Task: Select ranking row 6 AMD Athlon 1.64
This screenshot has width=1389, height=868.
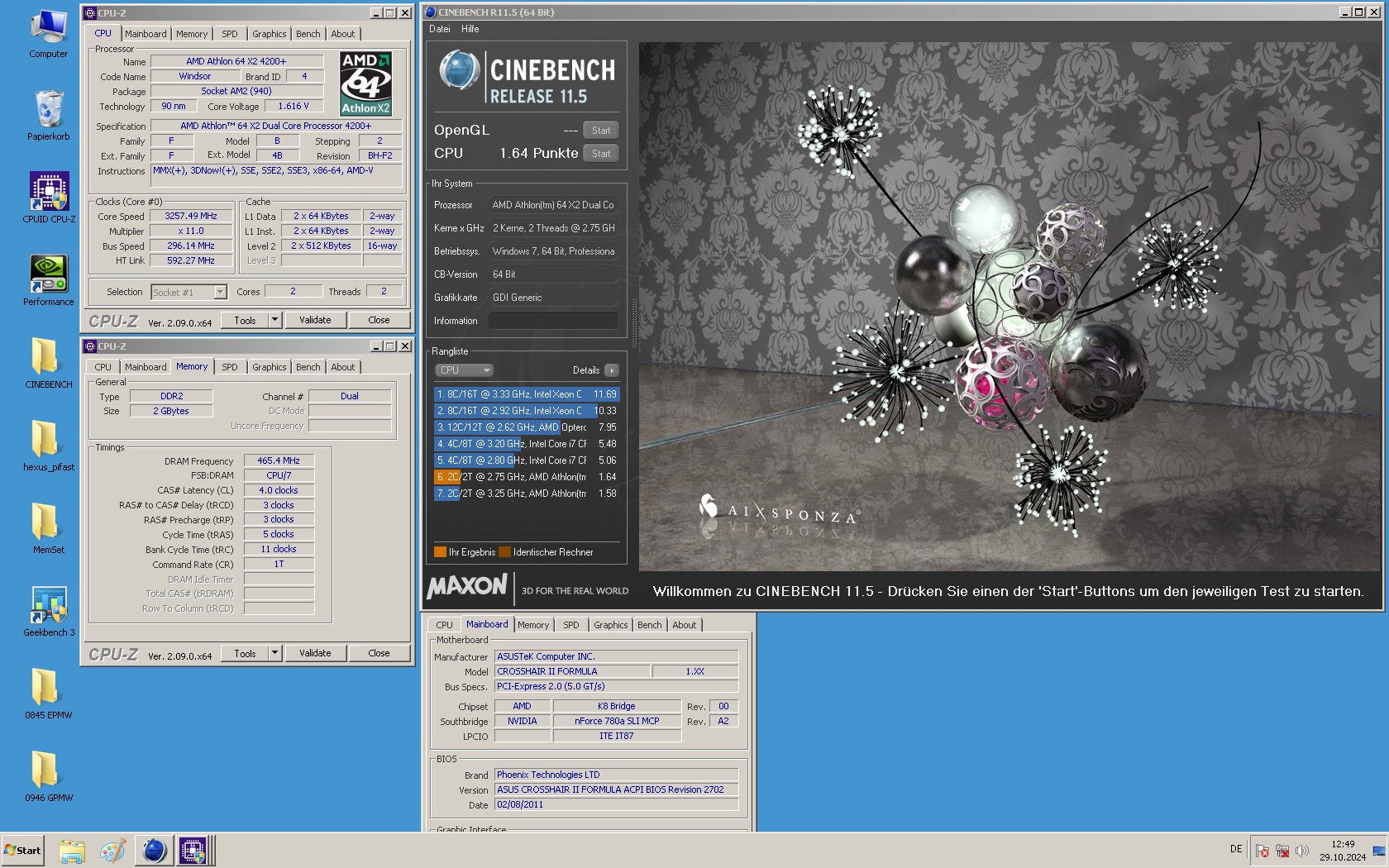Action: click(527, 477)
